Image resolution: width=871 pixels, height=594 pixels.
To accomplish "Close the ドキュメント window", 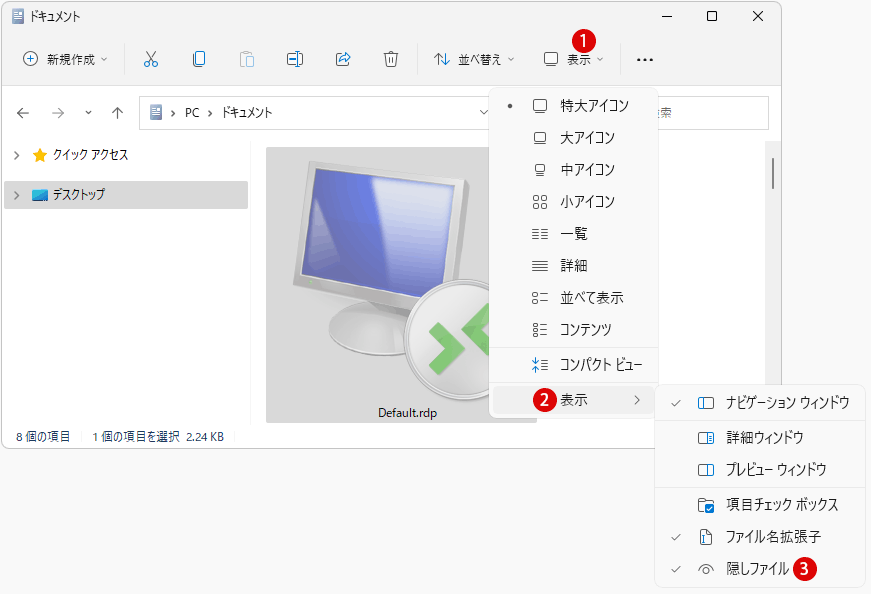I will [758, 16].
